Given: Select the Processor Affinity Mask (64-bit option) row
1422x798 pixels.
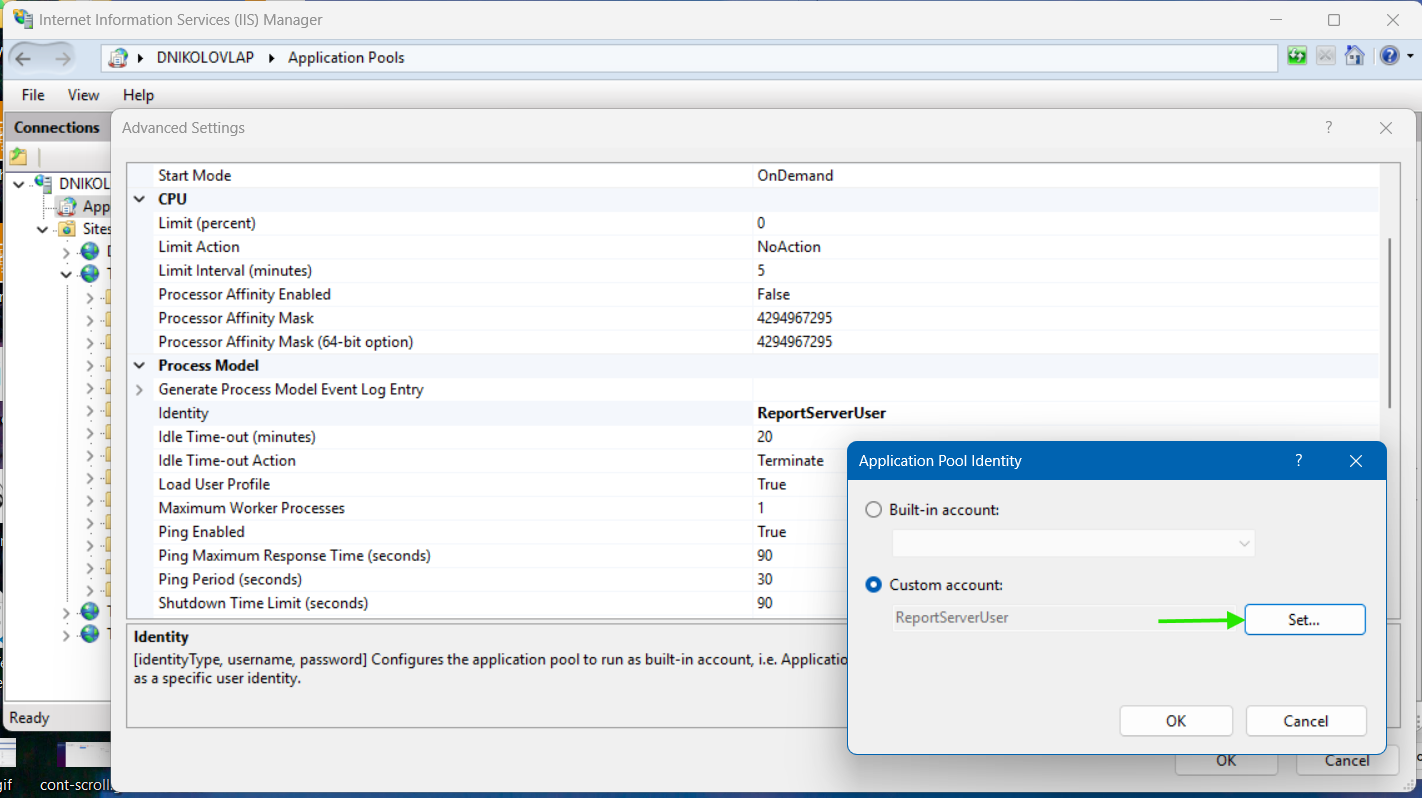Looking at the screenshot, I should click(x=755, y=342).
